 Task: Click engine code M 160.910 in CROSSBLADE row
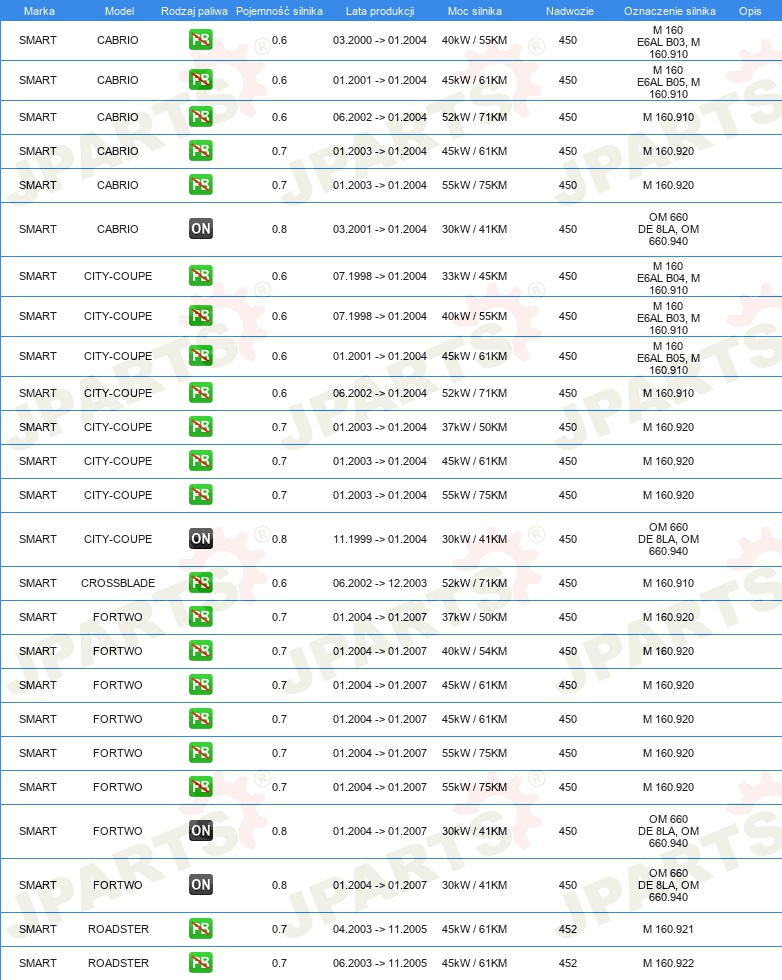click(x=668, y=583)
